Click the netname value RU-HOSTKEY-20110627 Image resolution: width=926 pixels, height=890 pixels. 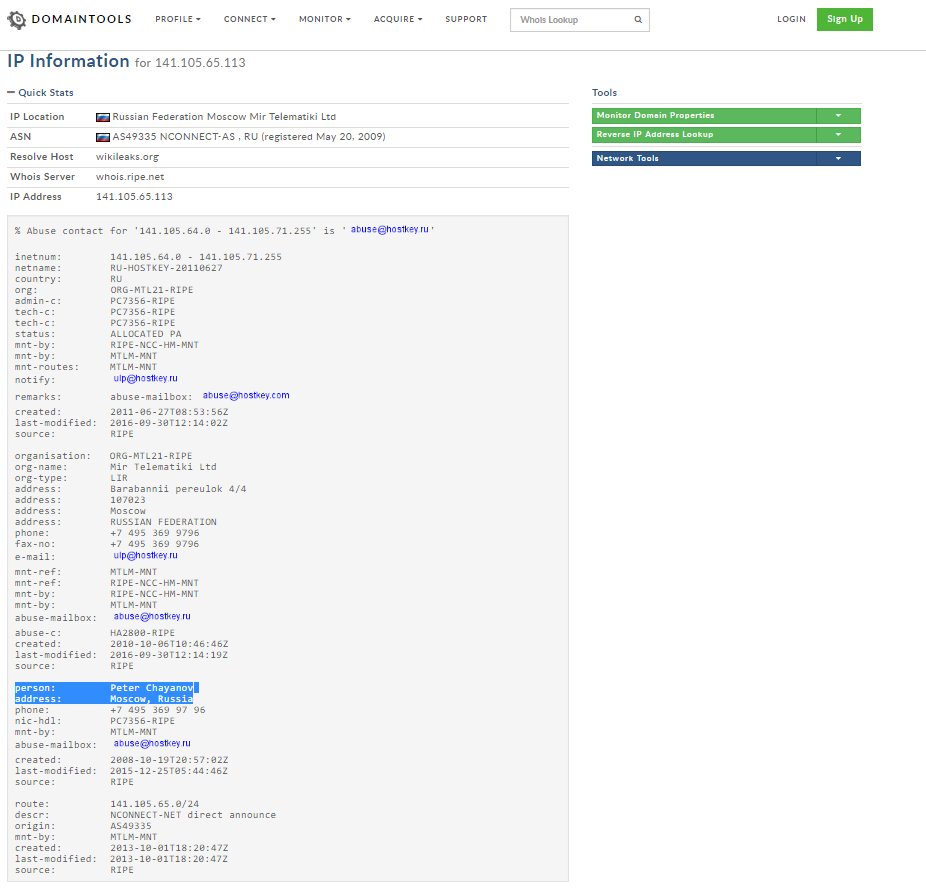pyautogui.click(x=166, y=268)
